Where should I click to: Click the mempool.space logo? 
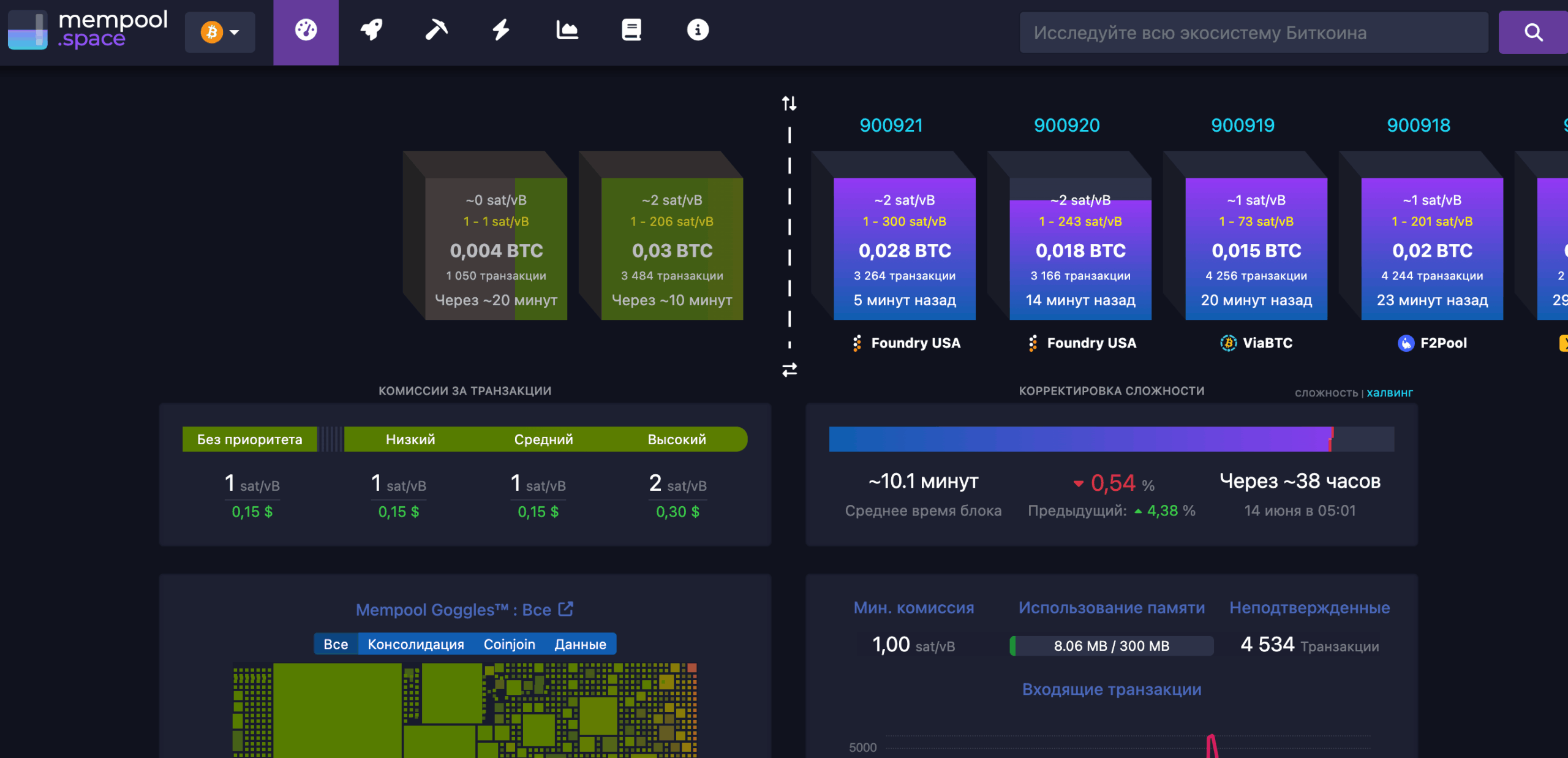[88, 31]
